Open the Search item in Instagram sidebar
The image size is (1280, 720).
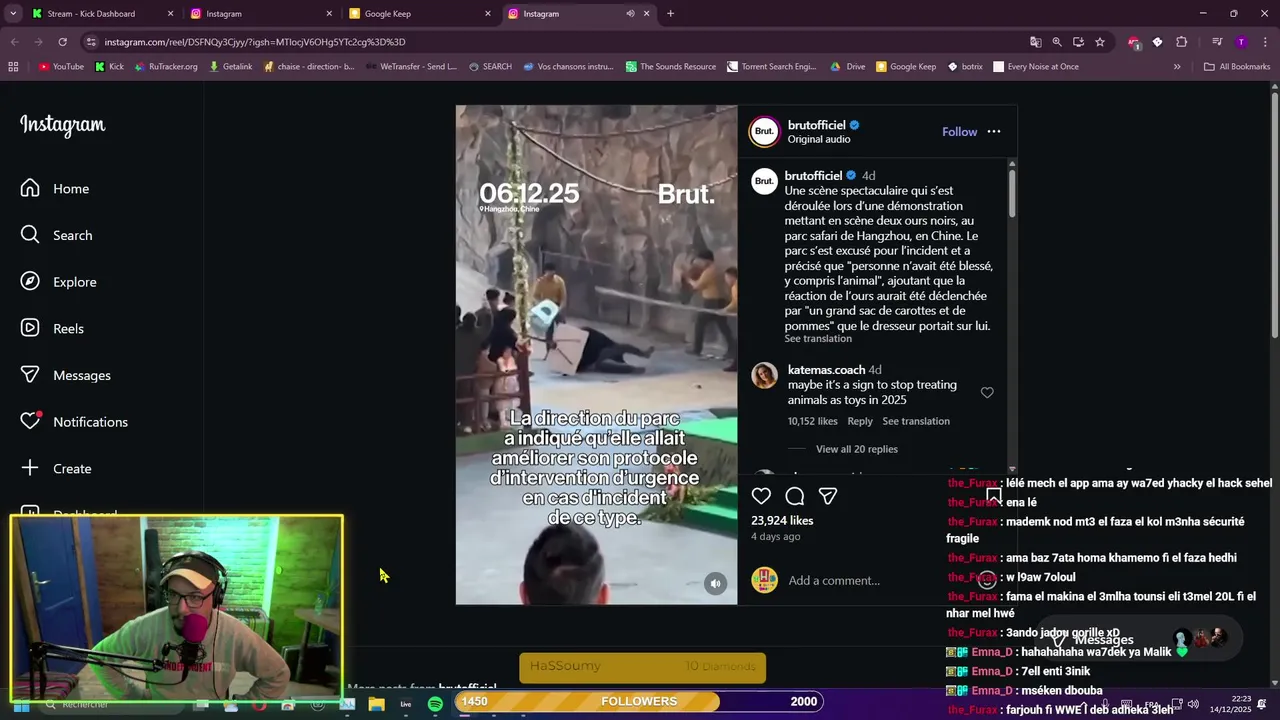pos(57,235)
